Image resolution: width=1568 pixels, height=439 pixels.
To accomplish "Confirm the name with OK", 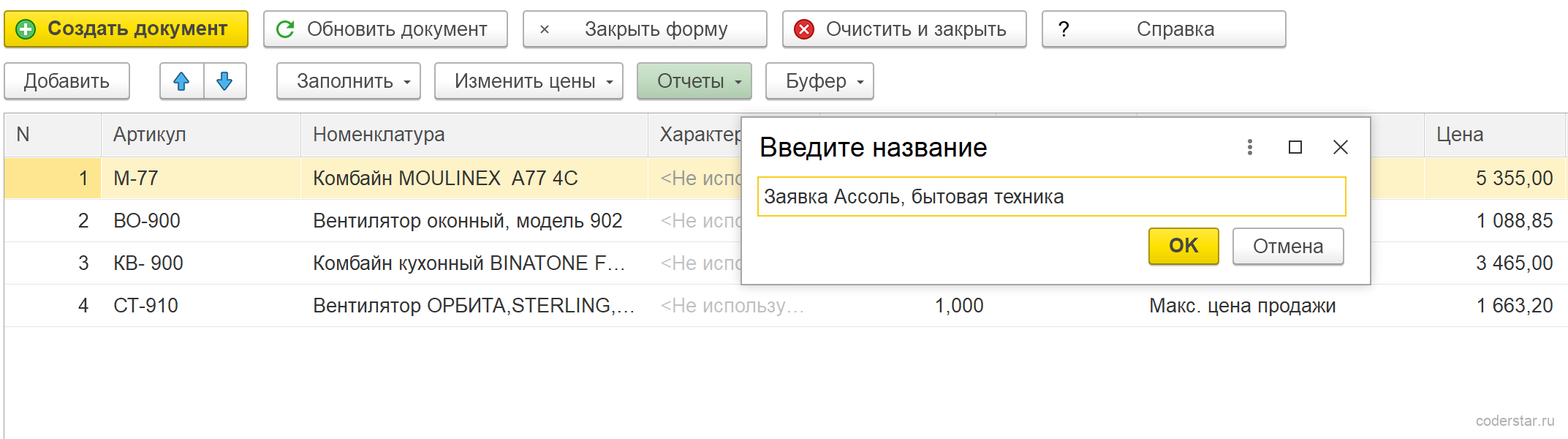I will click(1183, 246).
